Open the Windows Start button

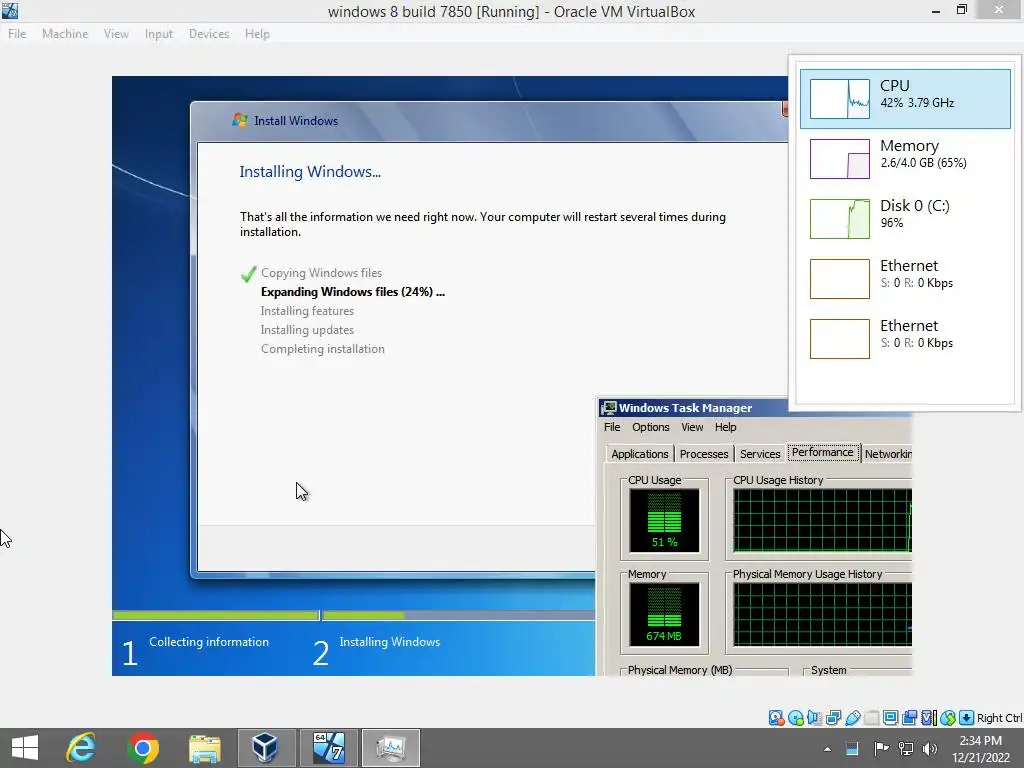point(25,748)
